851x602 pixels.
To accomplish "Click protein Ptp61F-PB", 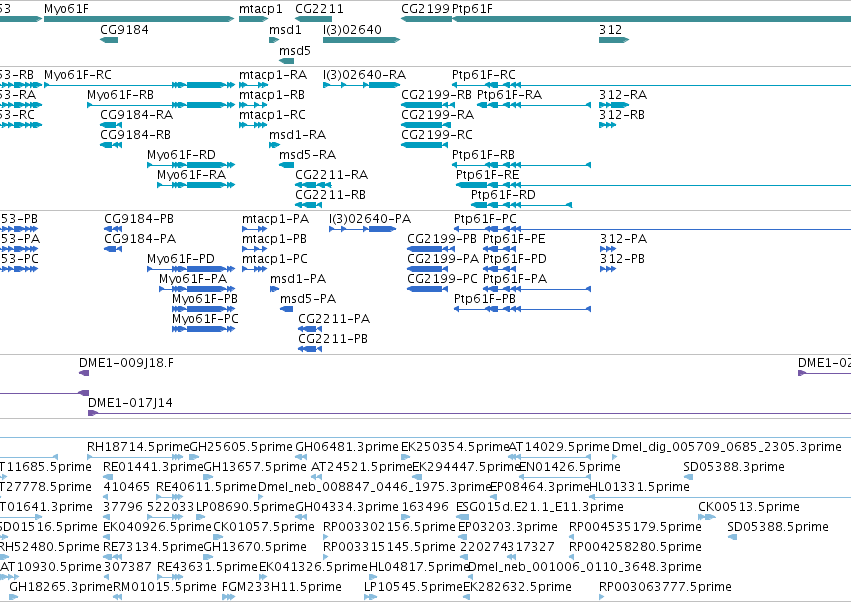I will 523,309.
